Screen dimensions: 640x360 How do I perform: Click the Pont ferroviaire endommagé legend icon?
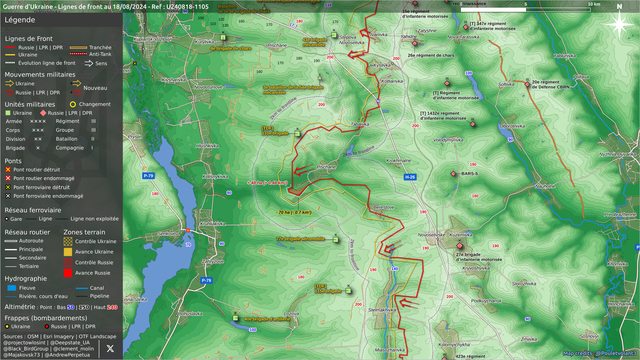8,196
